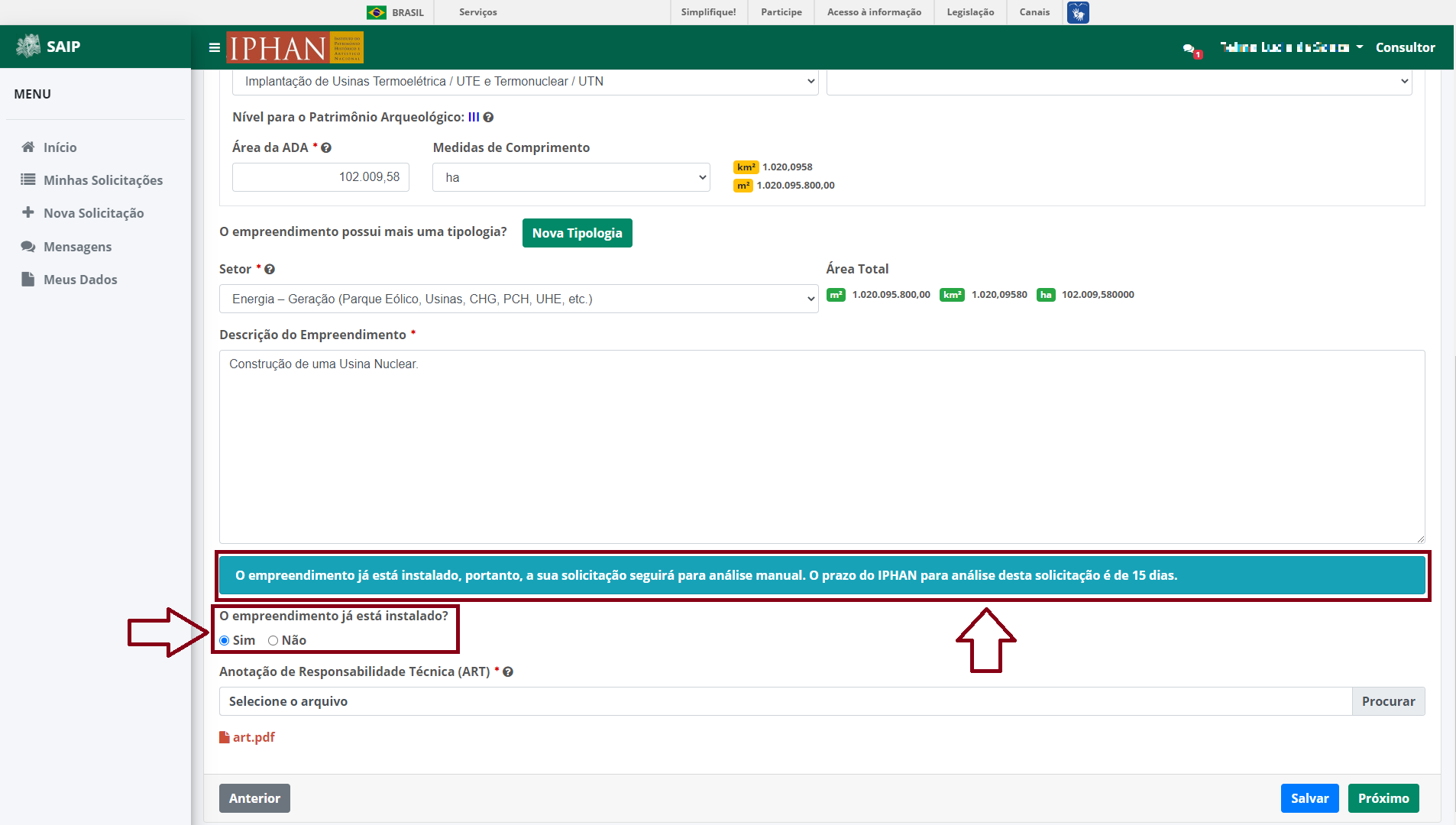This screenshot has height=825, width=1456.
Task: Click the Anterior button
Action: pyautogui.click(x=254, y=798)
